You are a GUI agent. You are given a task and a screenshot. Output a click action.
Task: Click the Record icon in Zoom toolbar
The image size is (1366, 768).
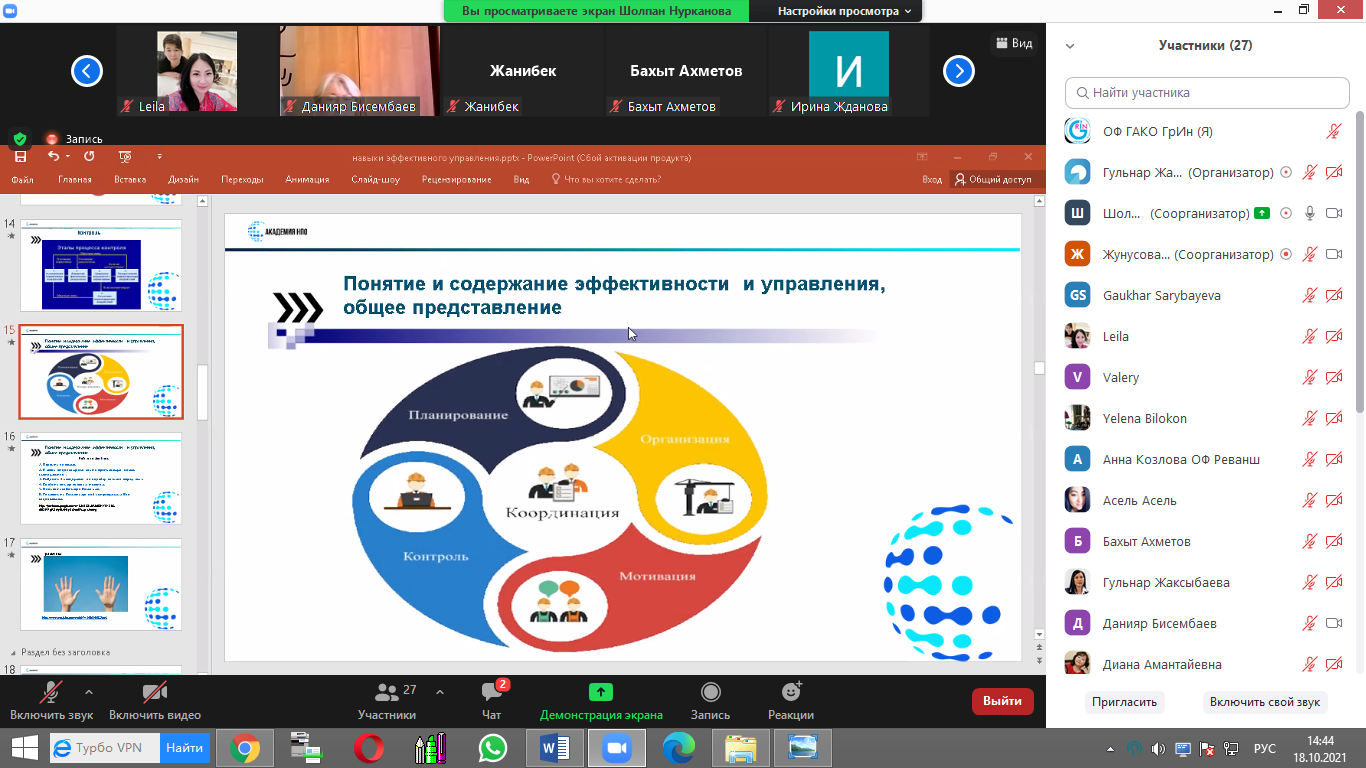(x=710, y=692)
